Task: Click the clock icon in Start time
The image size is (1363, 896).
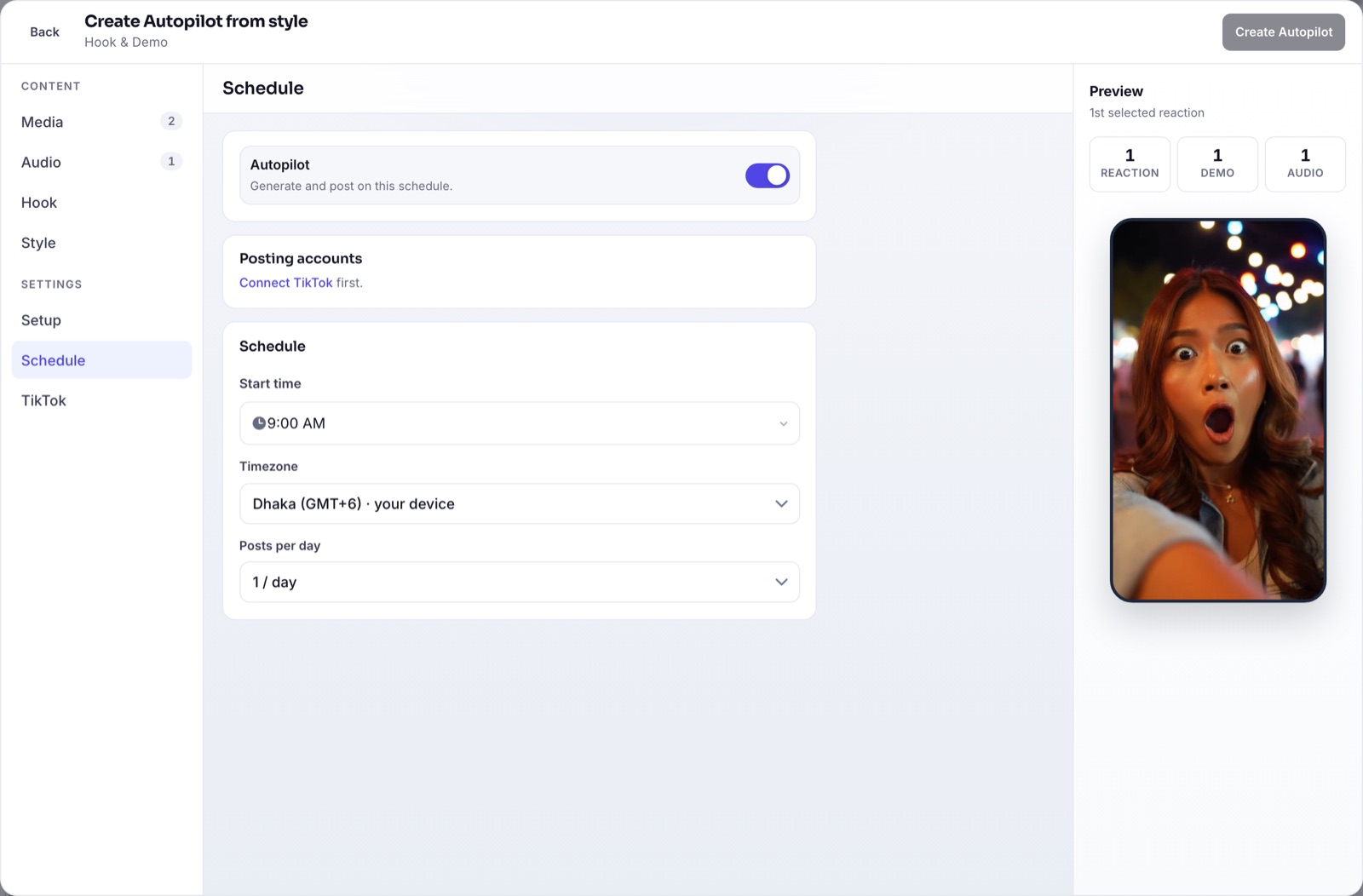Action: [259, 423]
